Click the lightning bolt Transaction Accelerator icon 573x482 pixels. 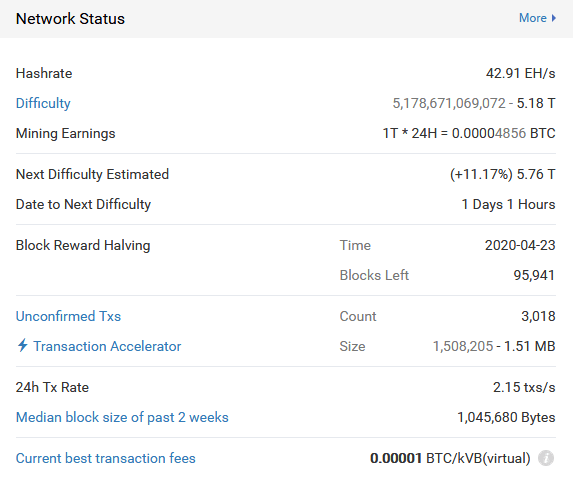pos(23,345)
